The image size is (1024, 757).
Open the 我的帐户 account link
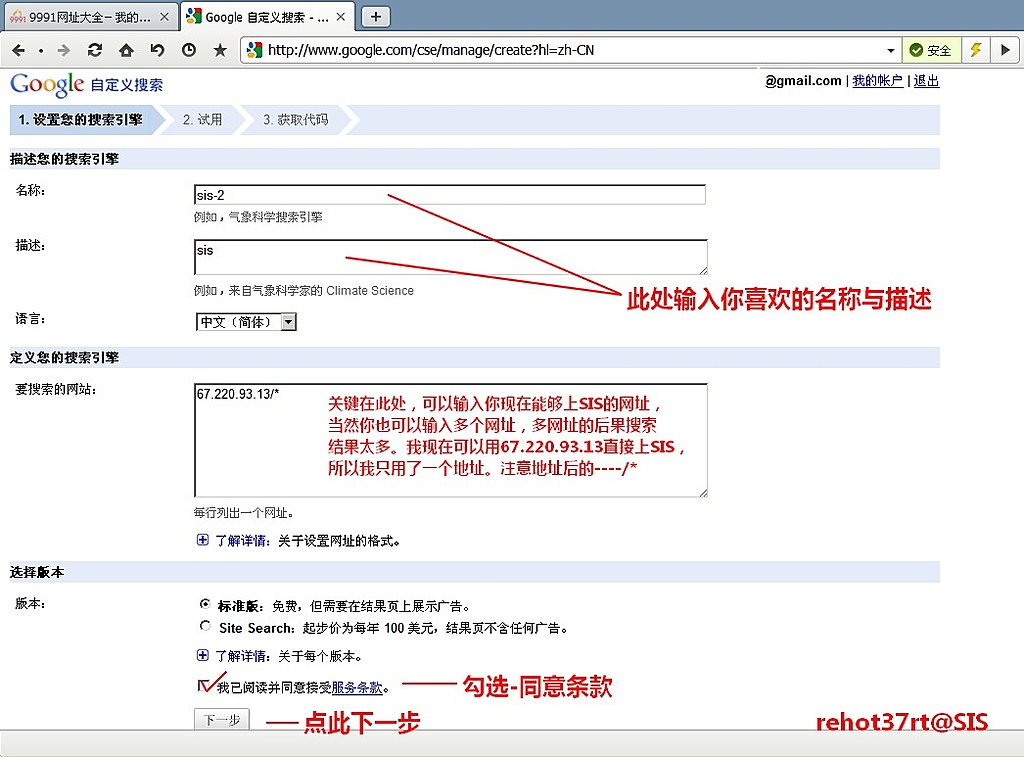click(x=878, y=80)
